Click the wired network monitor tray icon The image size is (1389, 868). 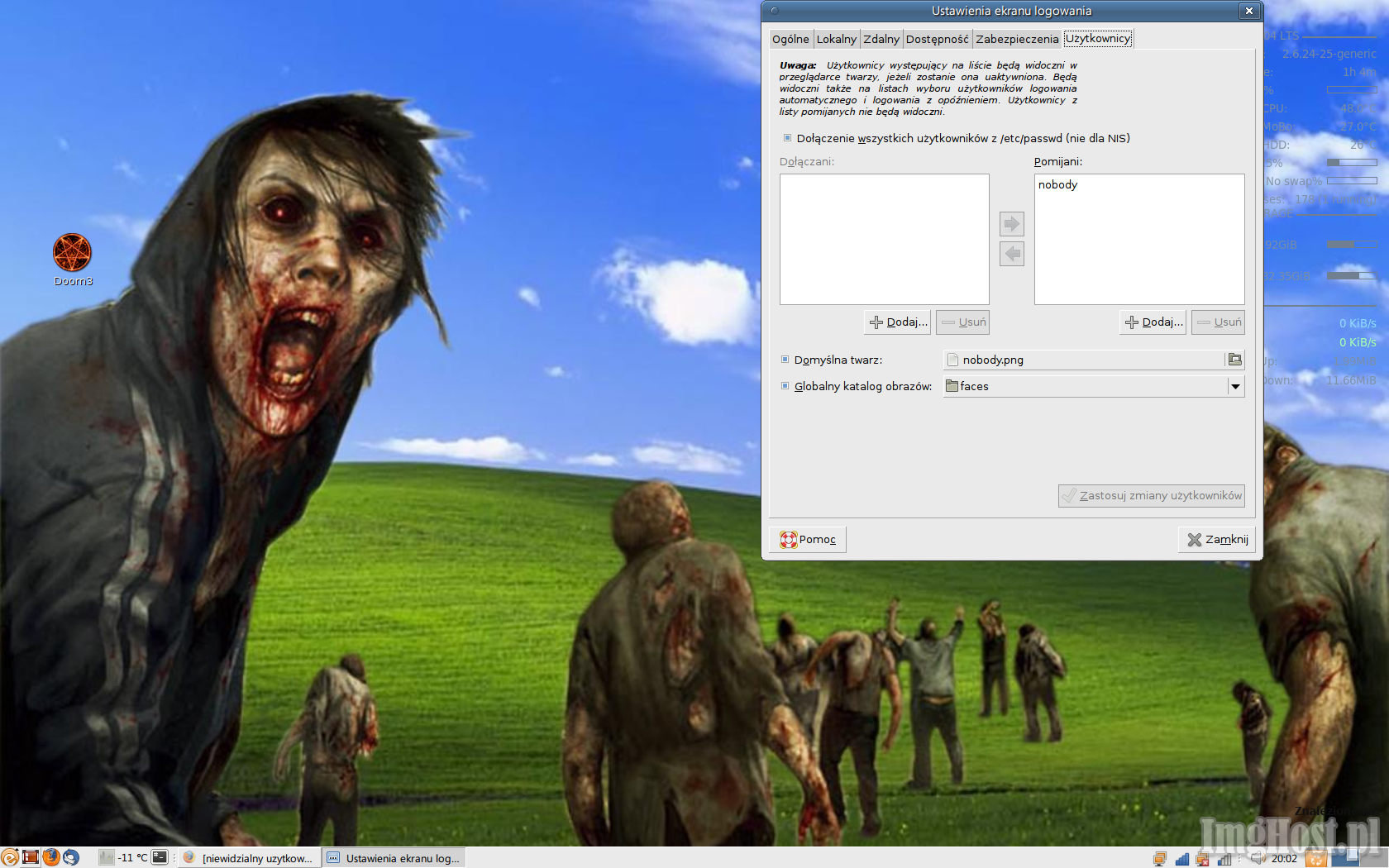pos(1160,859)
